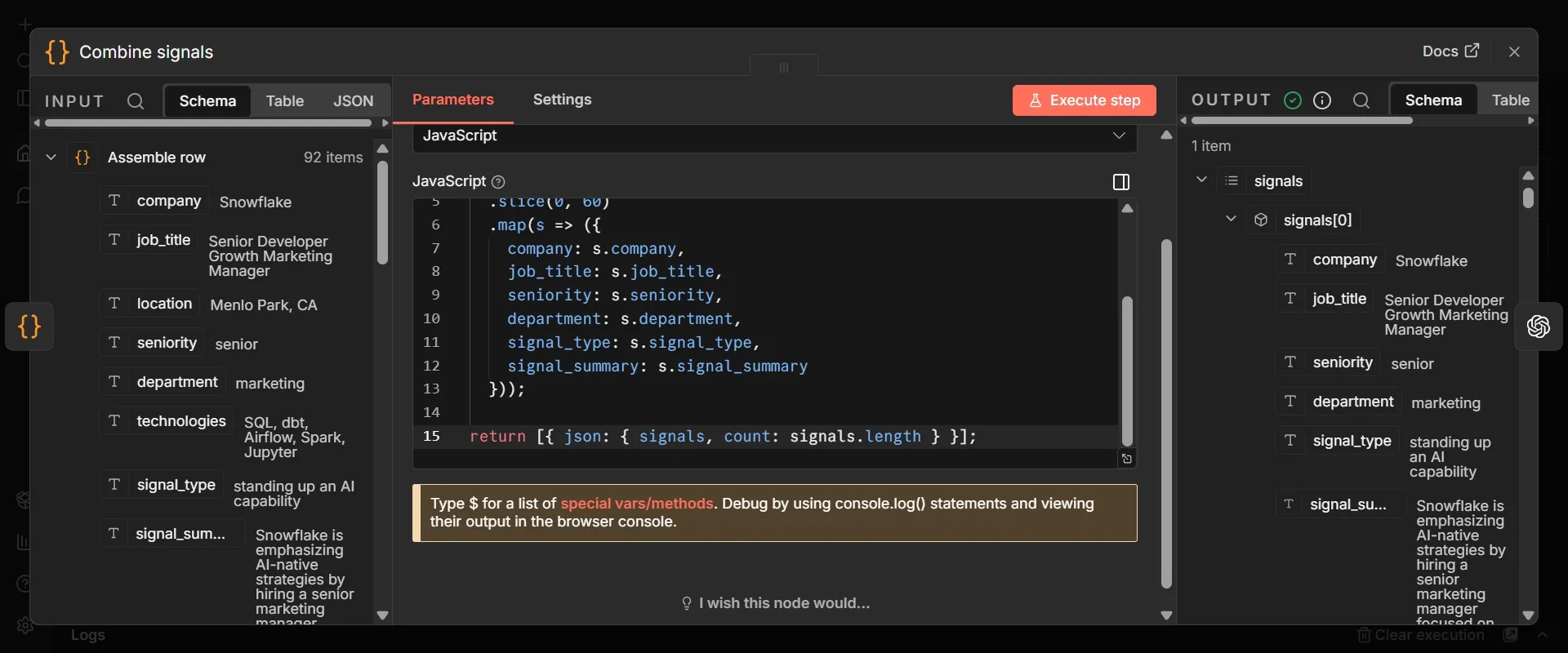Click the text type icon beside OUTPUT seniority
1568x653 pixels.
point(1290,362)
